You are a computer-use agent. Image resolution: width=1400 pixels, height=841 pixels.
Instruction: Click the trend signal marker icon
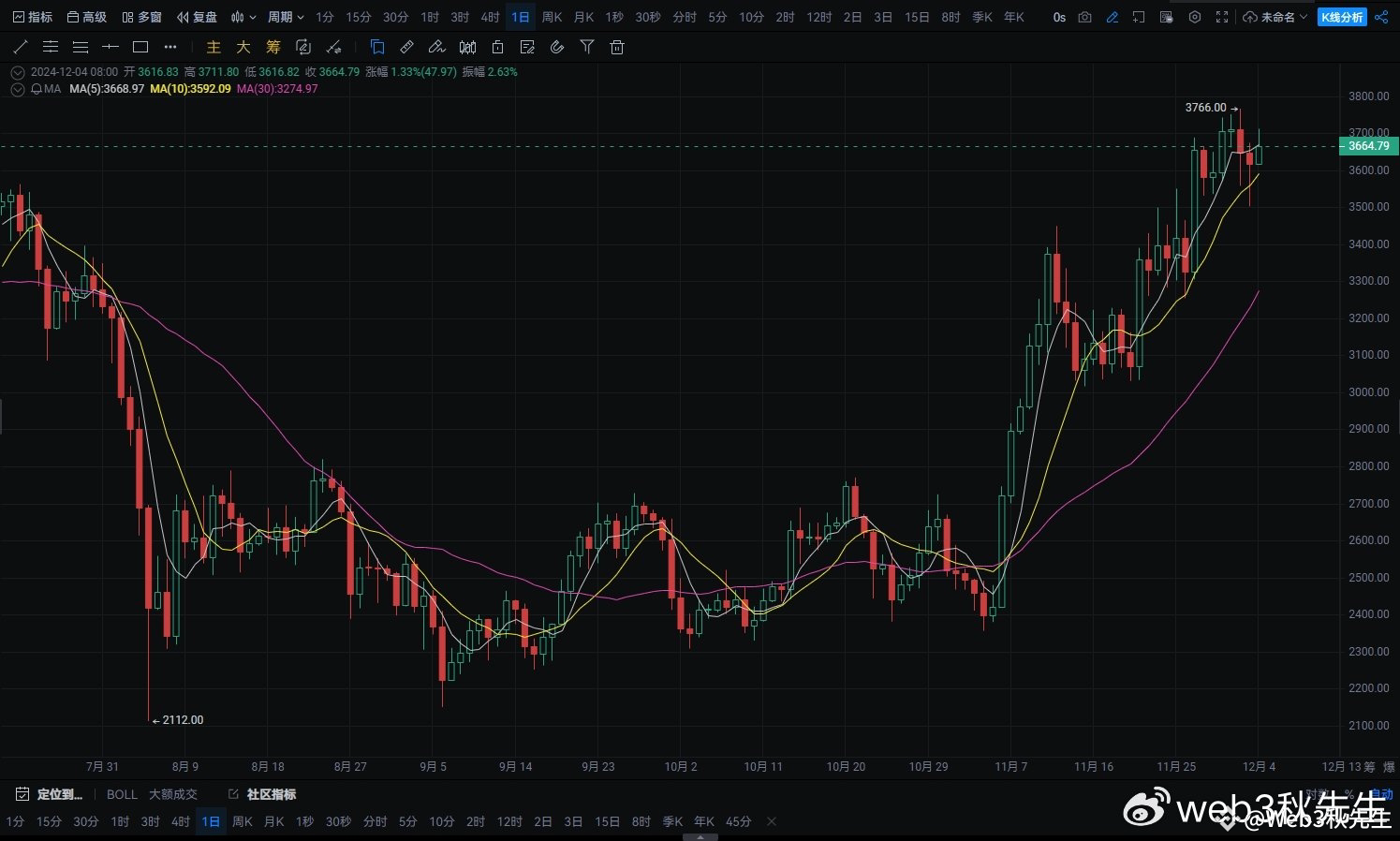tap(332, 47)
